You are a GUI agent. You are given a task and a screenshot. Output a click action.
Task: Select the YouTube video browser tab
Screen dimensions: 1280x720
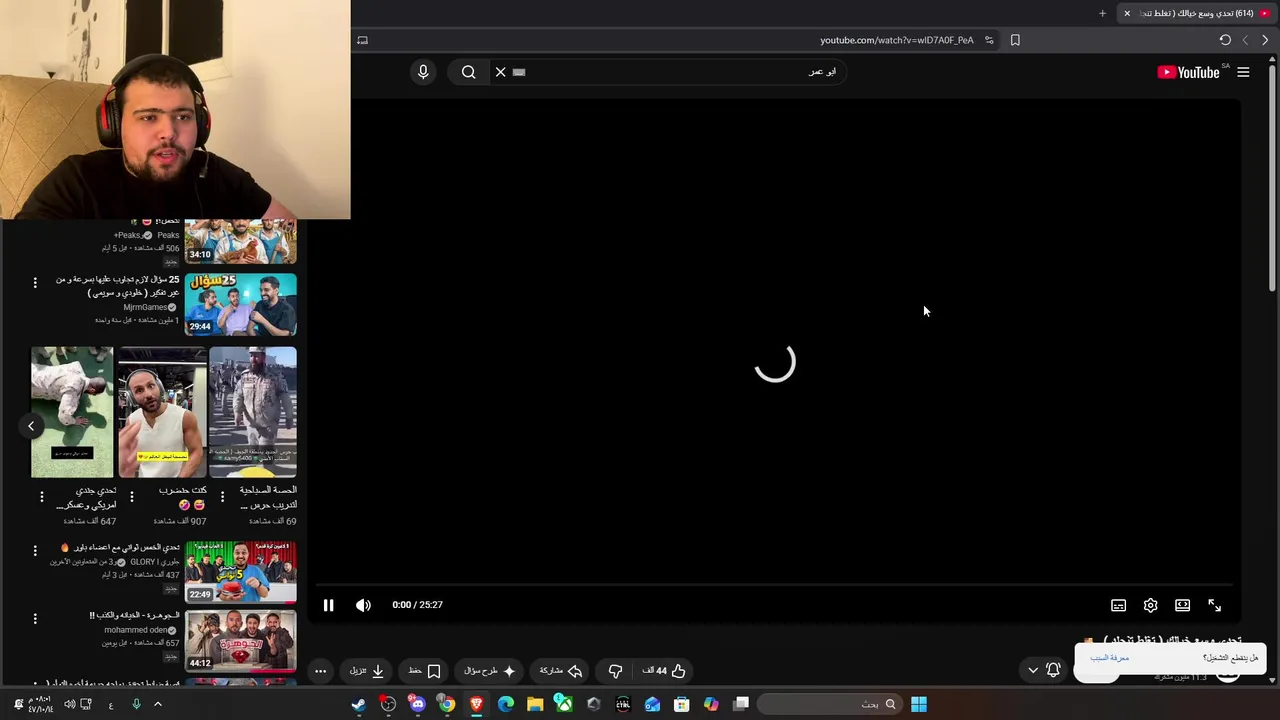[x=1198, y=13]
